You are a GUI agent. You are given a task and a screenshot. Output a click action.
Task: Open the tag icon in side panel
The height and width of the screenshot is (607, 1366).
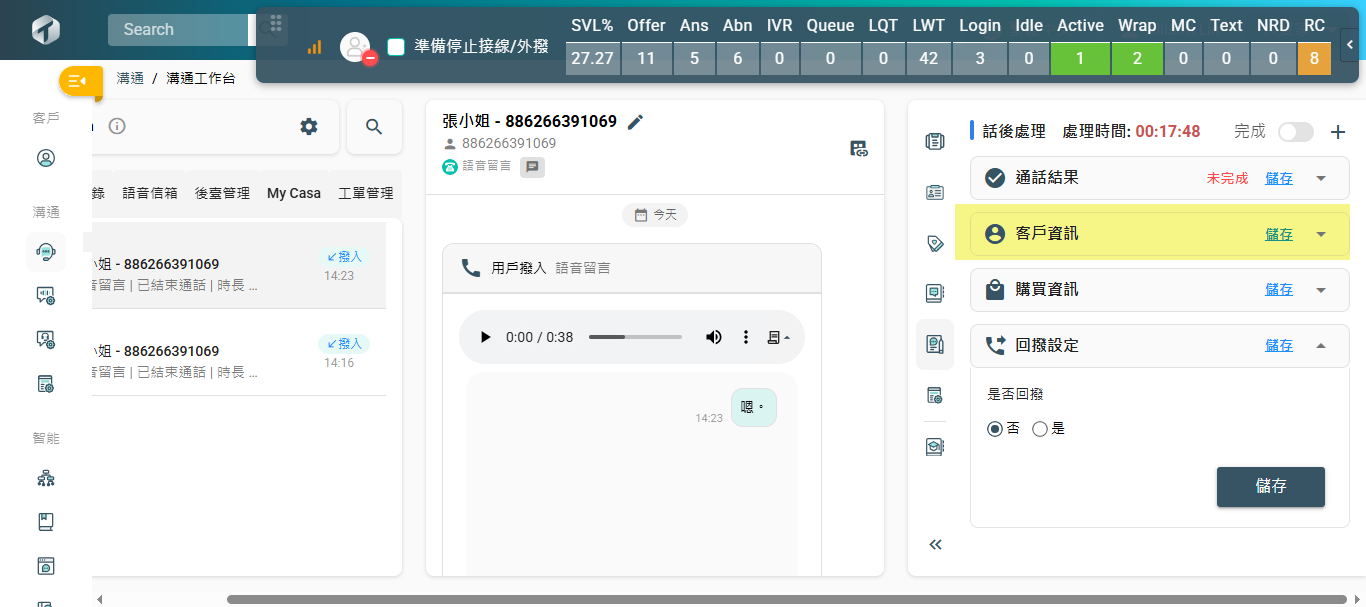(935, 243)
